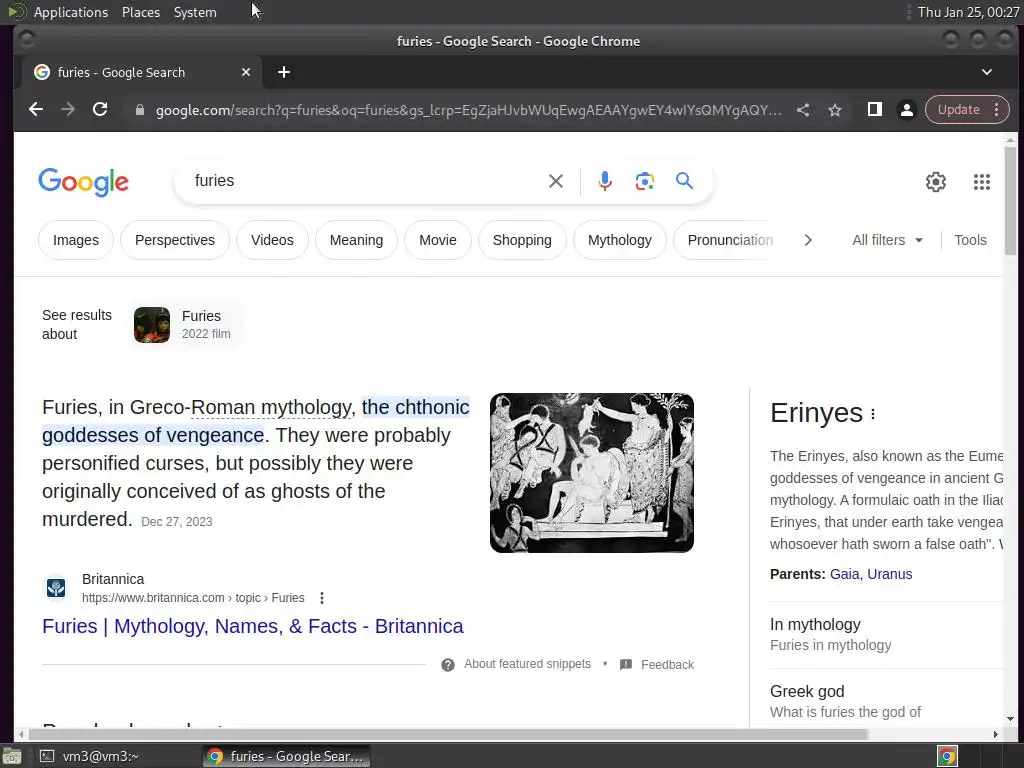This screenshot has height=768, width=1024.
Task: Open About featured snippets
Action: point(527,664)
